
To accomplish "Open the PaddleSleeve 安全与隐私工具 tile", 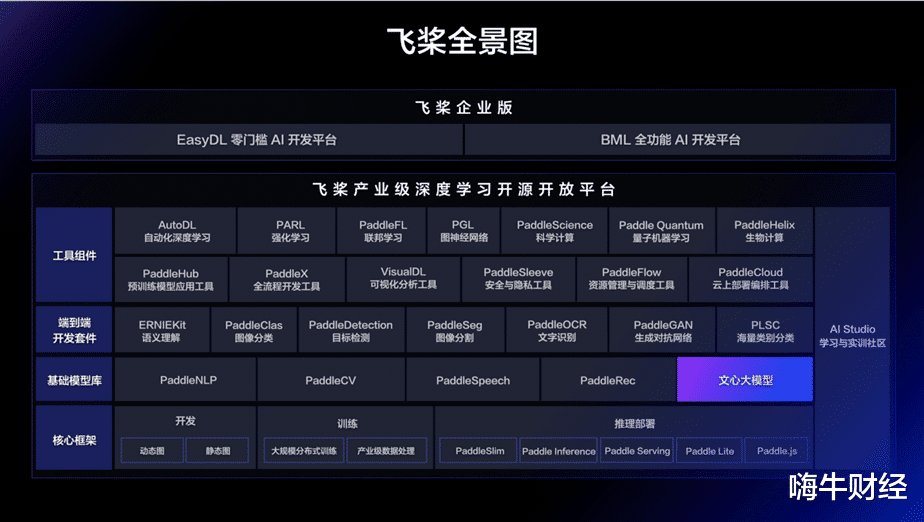I will 519,279.
